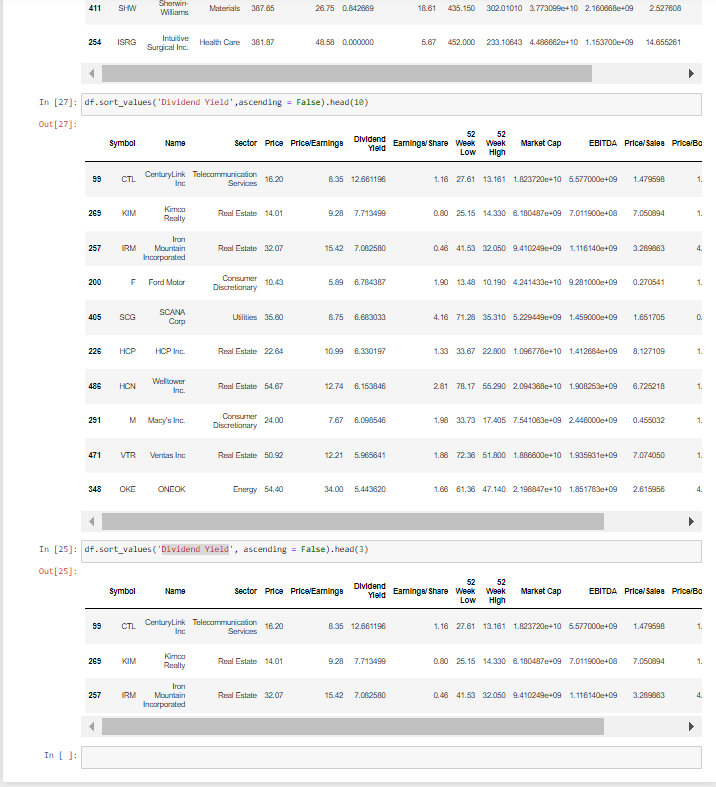Click the topmost table horizontal scrollbar thumb

point(347,73)
